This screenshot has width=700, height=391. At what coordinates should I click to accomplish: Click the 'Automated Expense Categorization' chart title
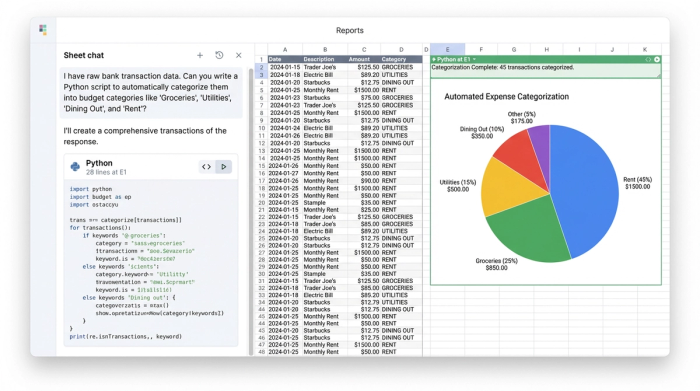click(506, 96)
